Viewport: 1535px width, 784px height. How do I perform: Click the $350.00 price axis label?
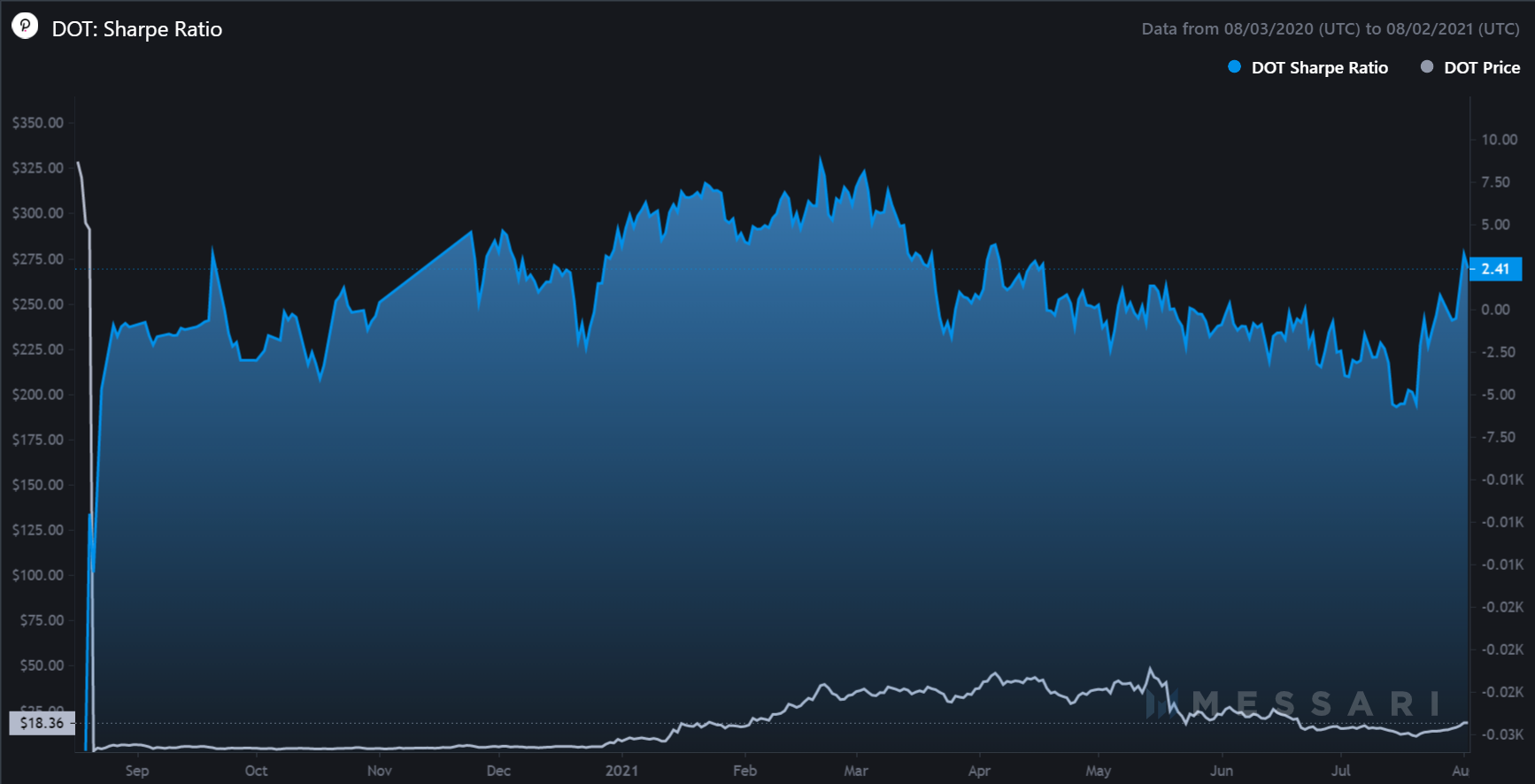coord(38,123)
